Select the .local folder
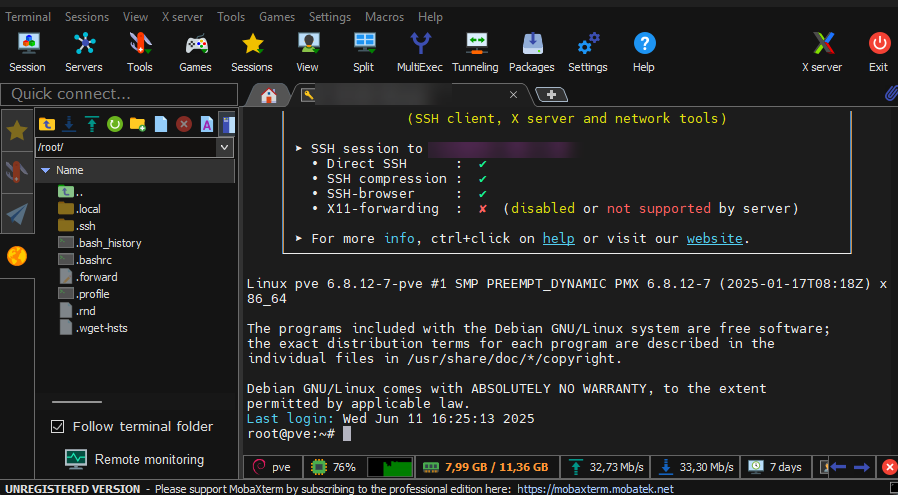Viewport: 898px width, 495px height. pos(80,209)
